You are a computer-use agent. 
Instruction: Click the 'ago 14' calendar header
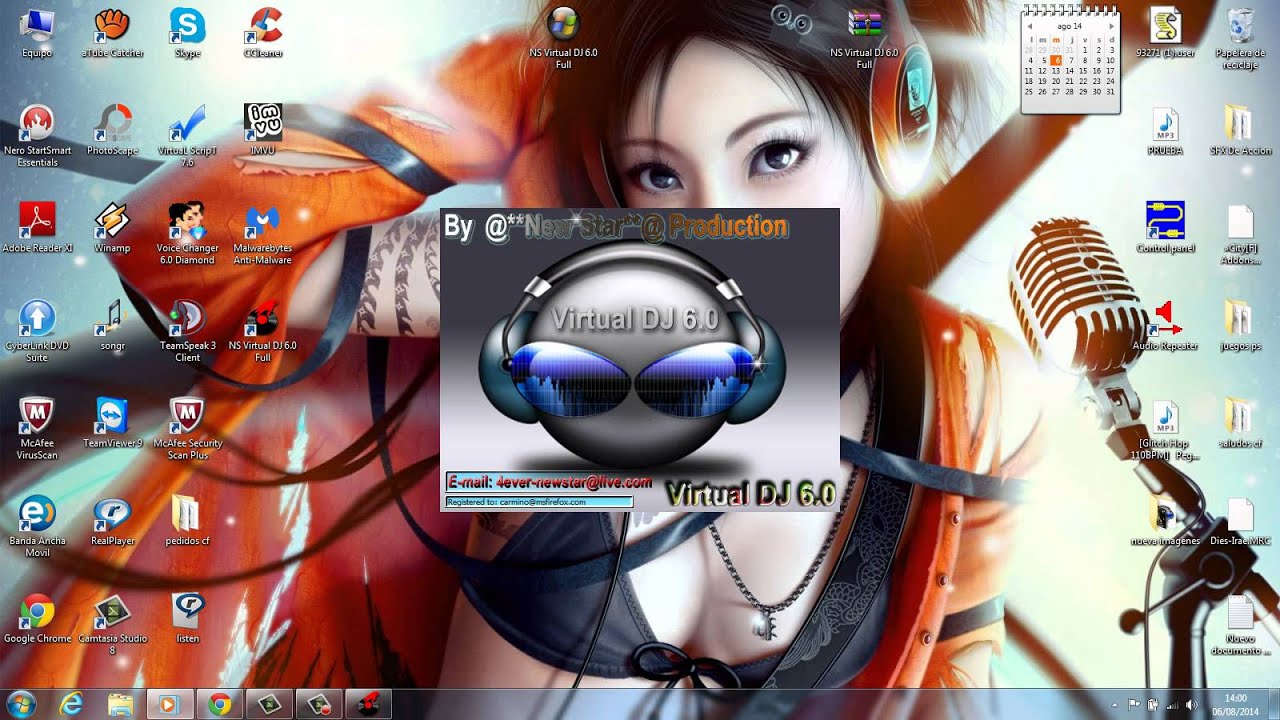tap(1070, 26)
